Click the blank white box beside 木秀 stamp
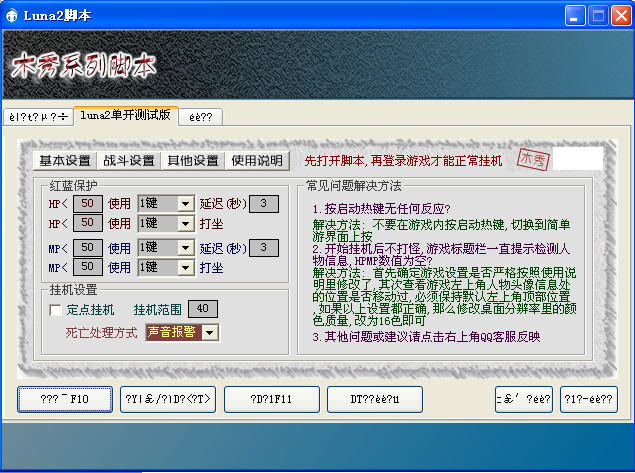 (x=578, y=159)
